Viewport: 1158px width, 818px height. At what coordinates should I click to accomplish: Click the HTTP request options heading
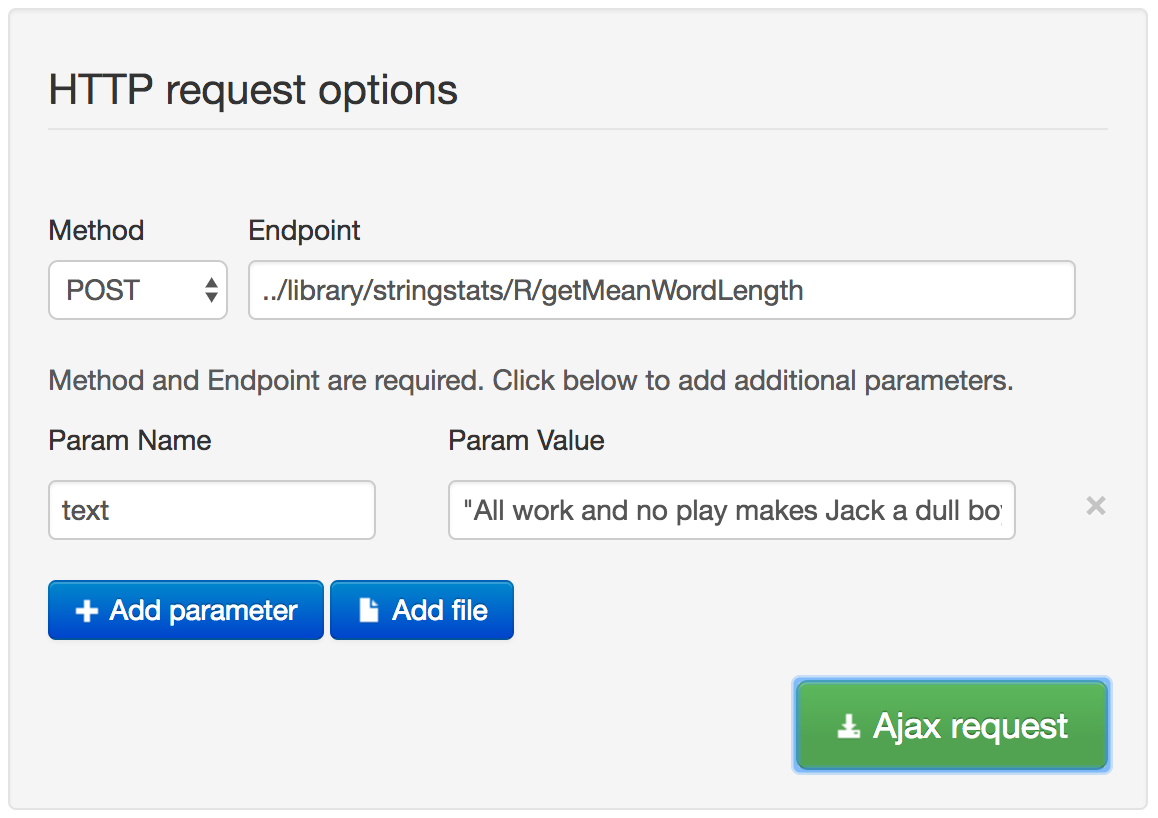[253, 90]
